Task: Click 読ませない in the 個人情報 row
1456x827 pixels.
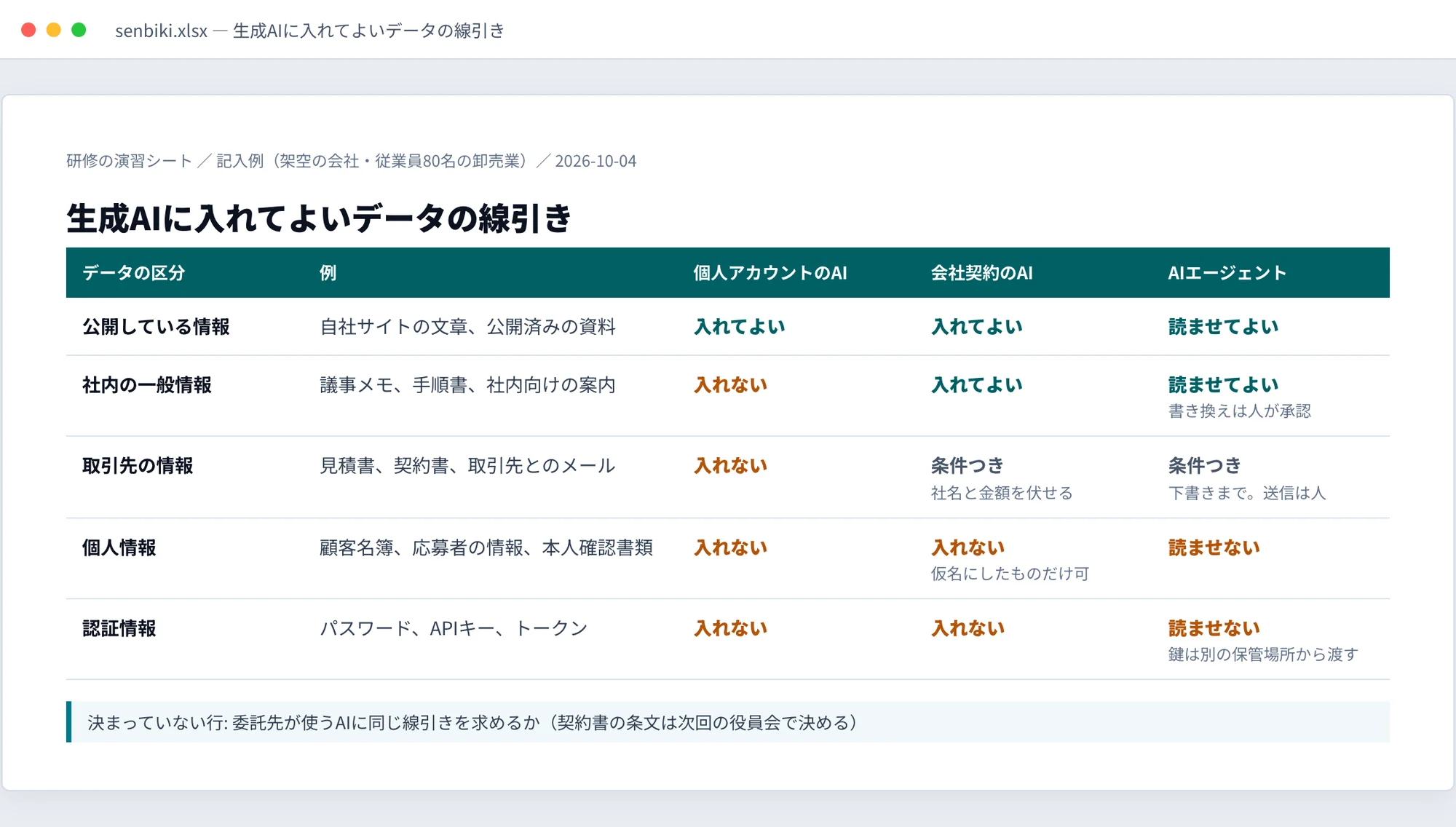Action: click(x=1214, y=547)
